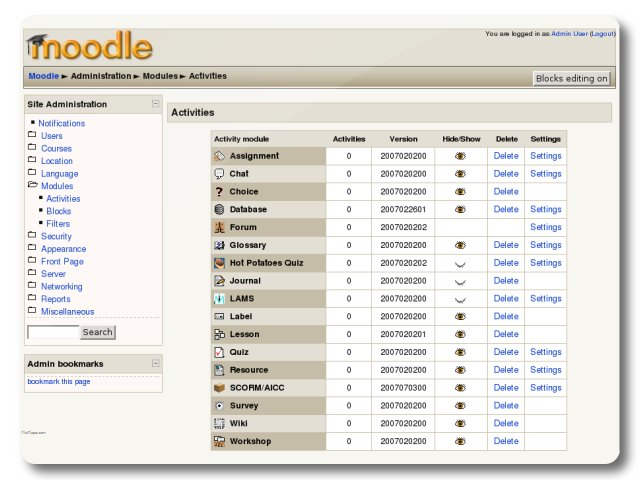Click the Choice question mark icon
The width and height of the screenshot is (640, 480).
[219, 191]
